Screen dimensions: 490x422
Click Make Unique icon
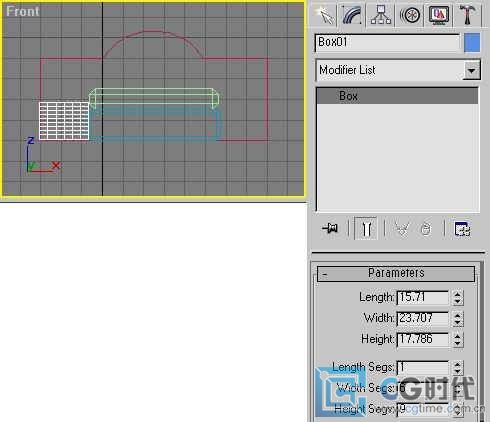tap(402, 229)
